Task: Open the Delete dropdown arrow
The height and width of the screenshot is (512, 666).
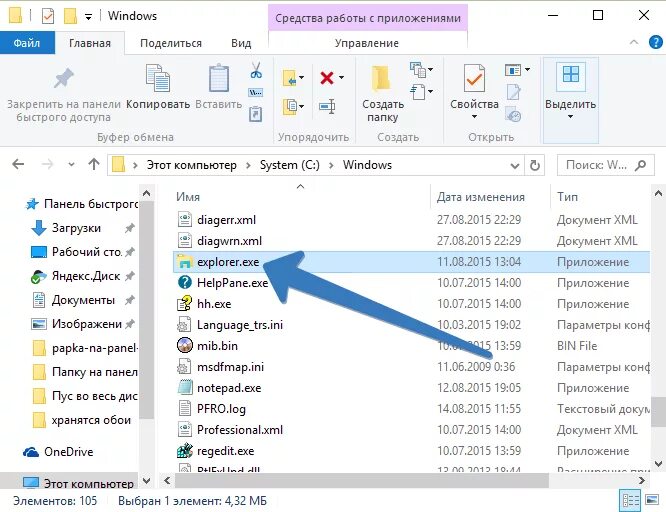Action: click(x=341, y=78)
